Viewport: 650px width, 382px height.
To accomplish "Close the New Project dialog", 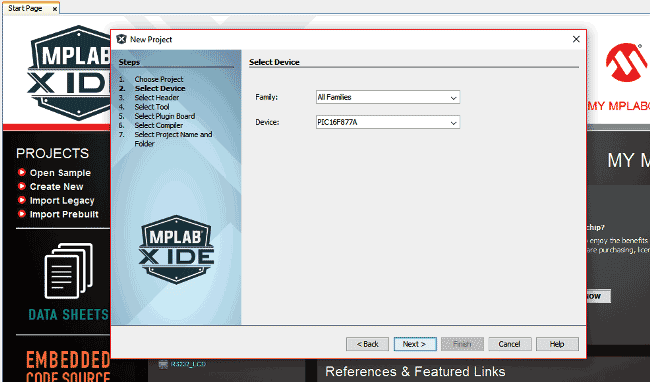I will pos(576,39).
